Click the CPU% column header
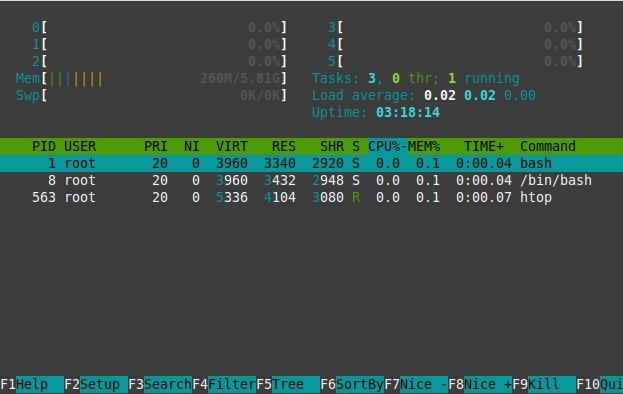Viewport: 623px width, 394px height. pos(388,147)
